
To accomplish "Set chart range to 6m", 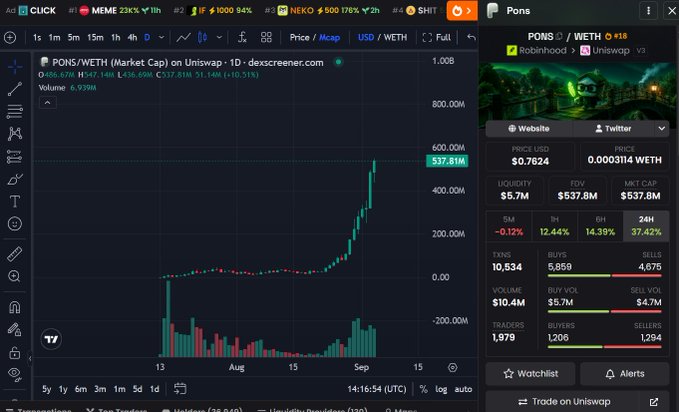I will (x=81, y=389).
